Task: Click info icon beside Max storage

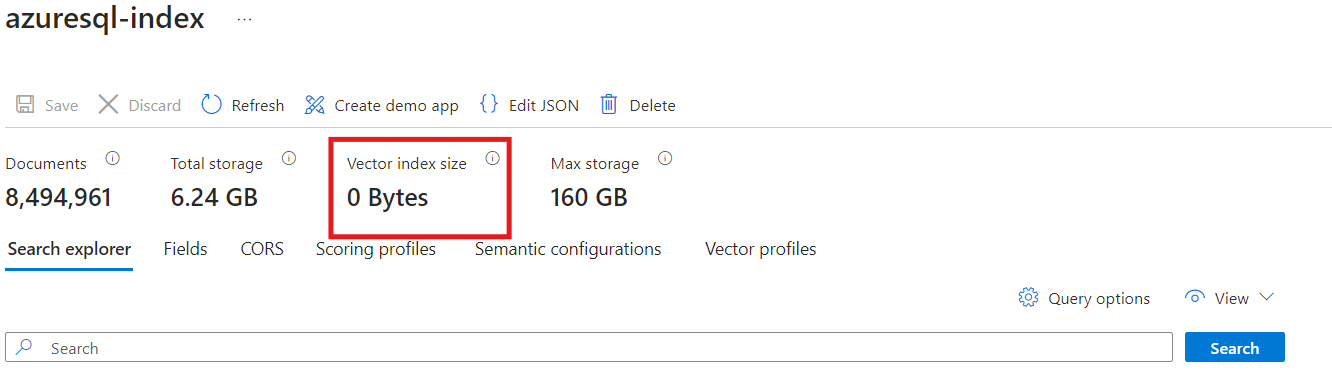Action: [x=665, y=158]
